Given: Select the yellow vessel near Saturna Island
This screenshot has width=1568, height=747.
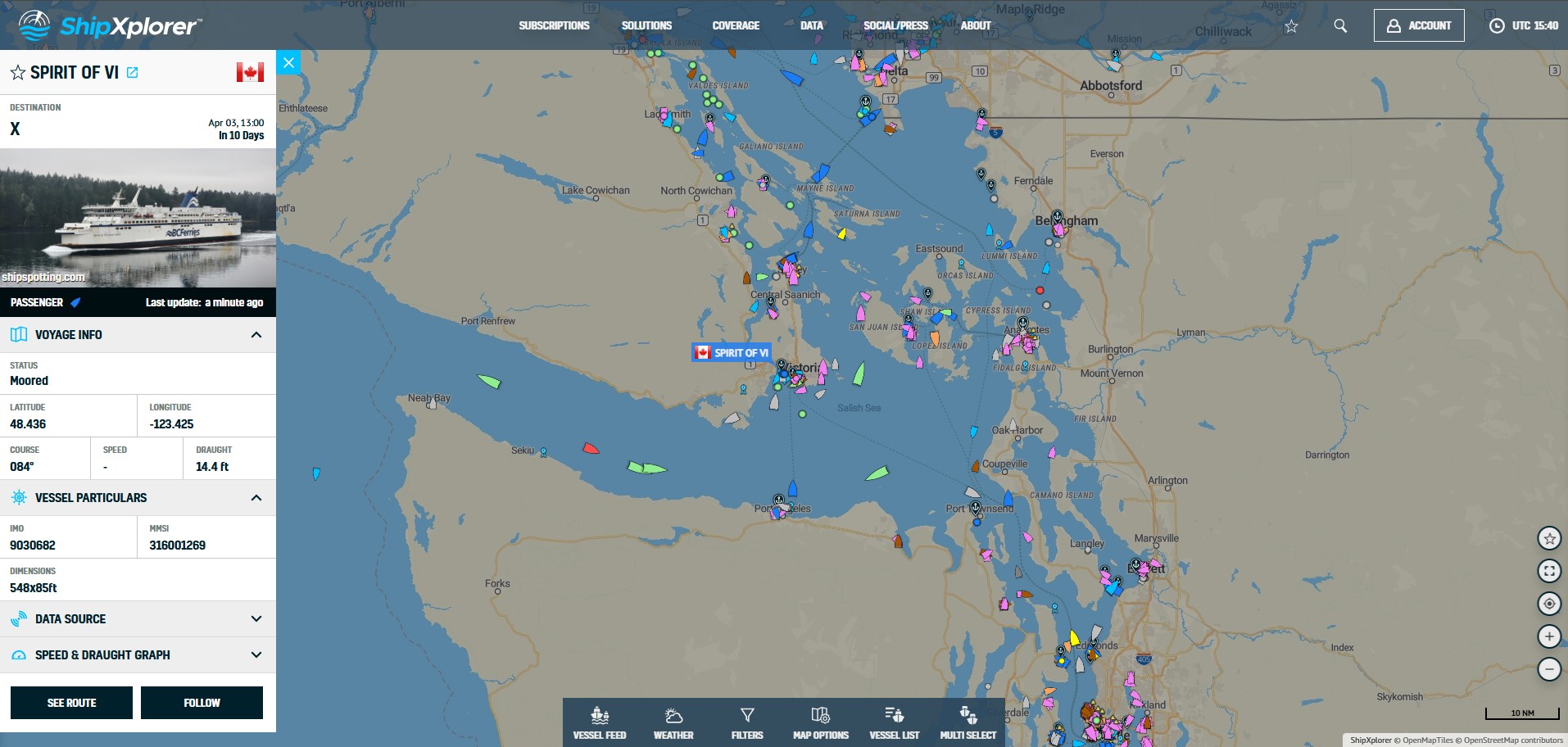Looking at the screenshot, I should pyautogui.click(x=841, y=234).
